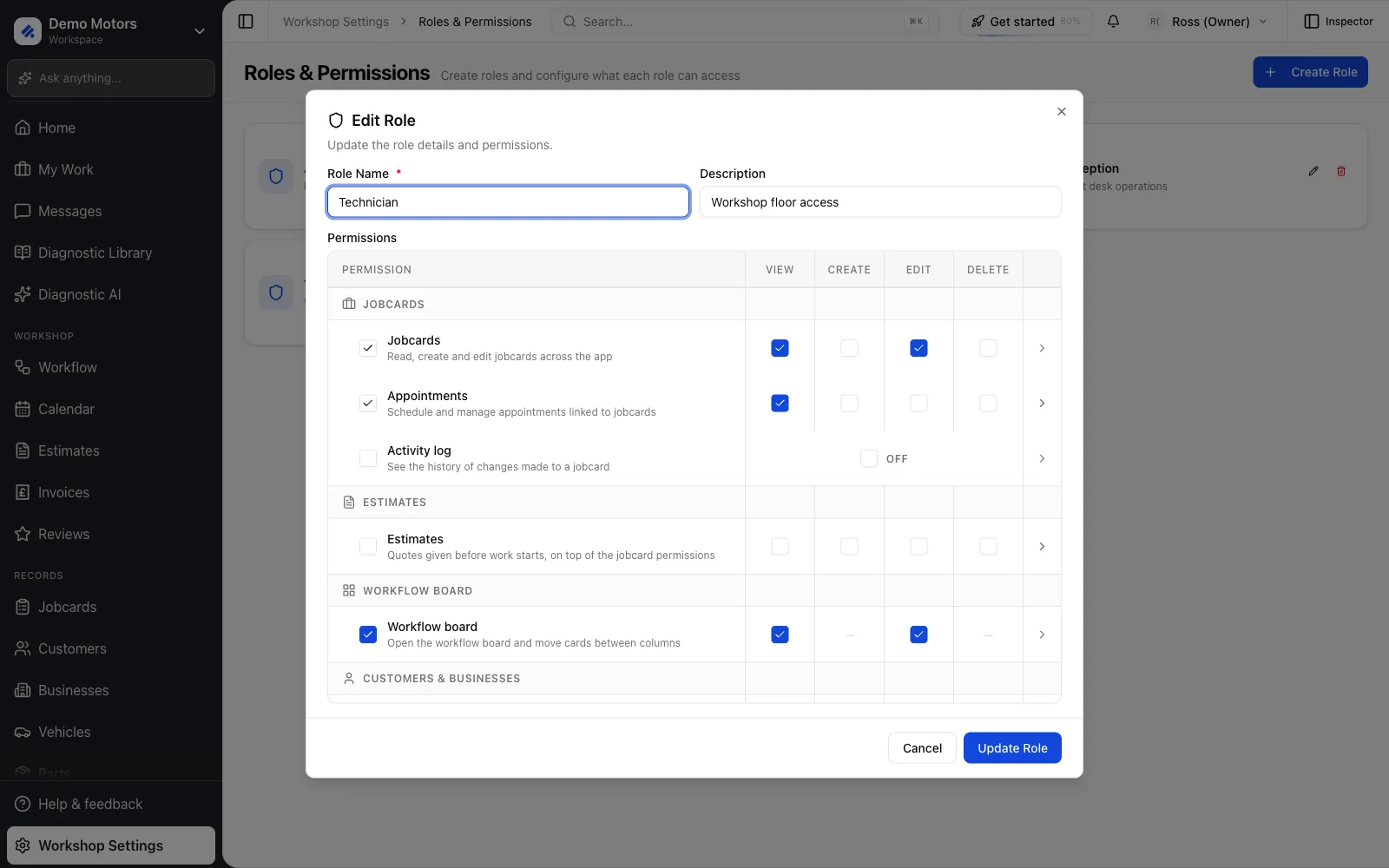Uncheck Jobcards View permission
Viewport: 1389px width, 868px height.
pos(780,348)
